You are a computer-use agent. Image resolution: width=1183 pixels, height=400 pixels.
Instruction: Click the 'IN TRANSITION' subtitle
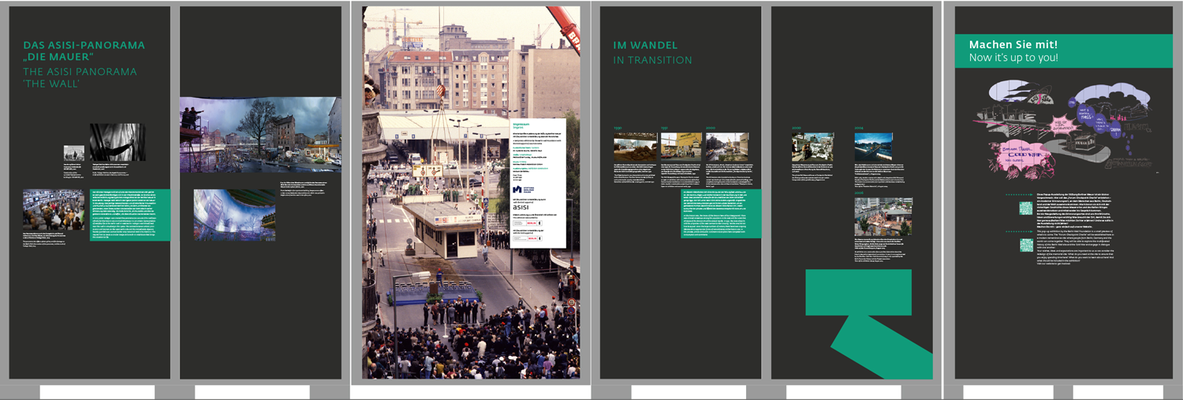pyautogui.click(x=652, y=60)
